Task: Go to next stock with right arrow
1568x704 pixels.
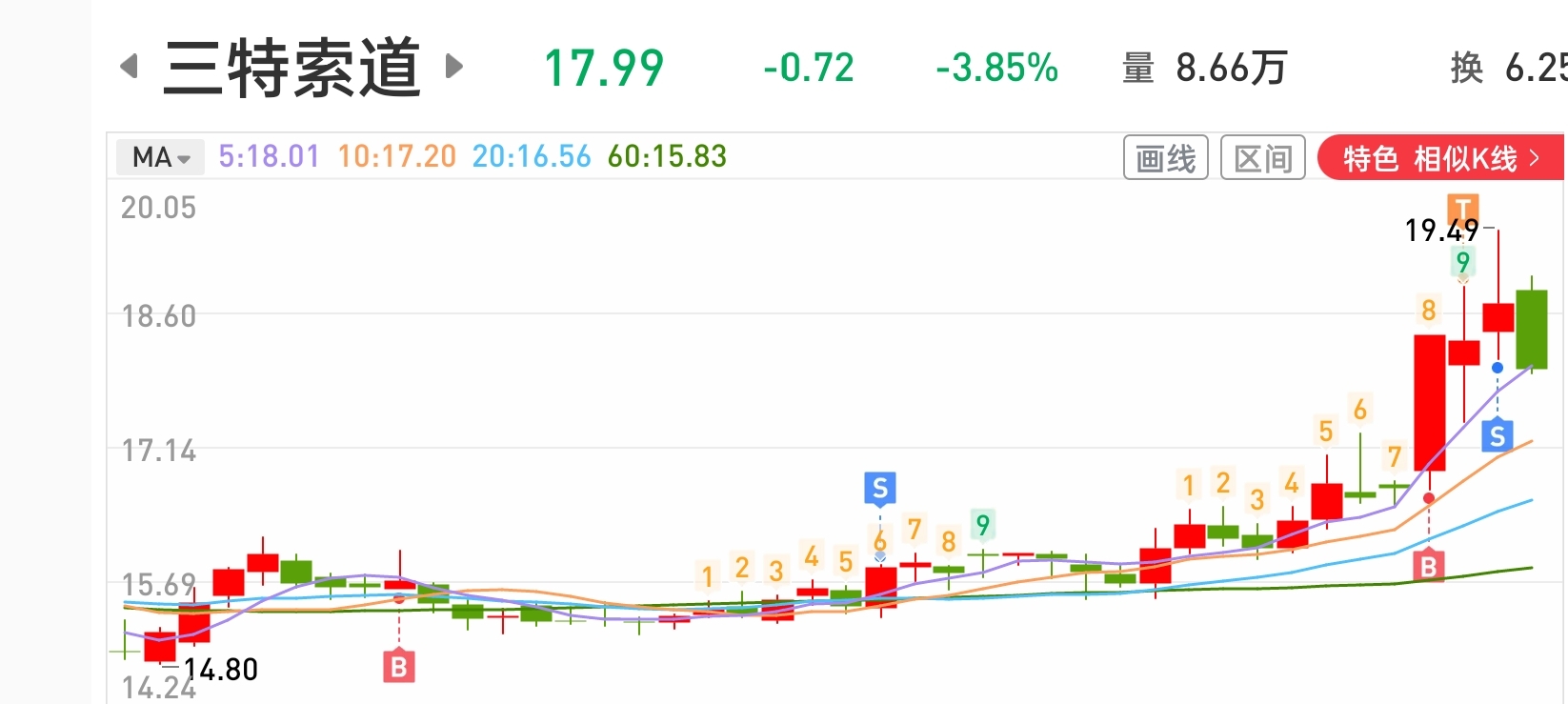Action: (454, 67)
